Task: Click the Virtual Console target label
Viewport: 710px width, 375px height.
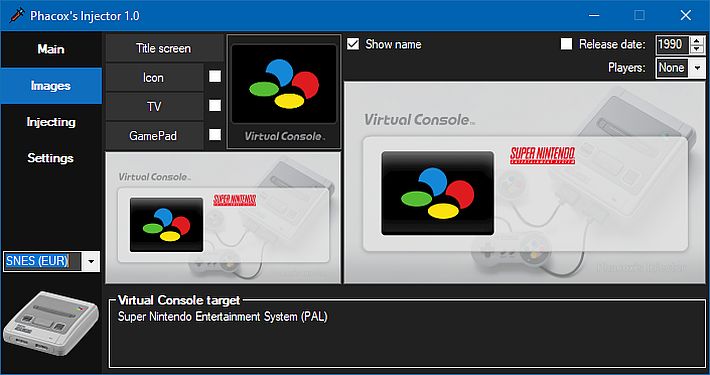Action: click(x=179, y=300)
